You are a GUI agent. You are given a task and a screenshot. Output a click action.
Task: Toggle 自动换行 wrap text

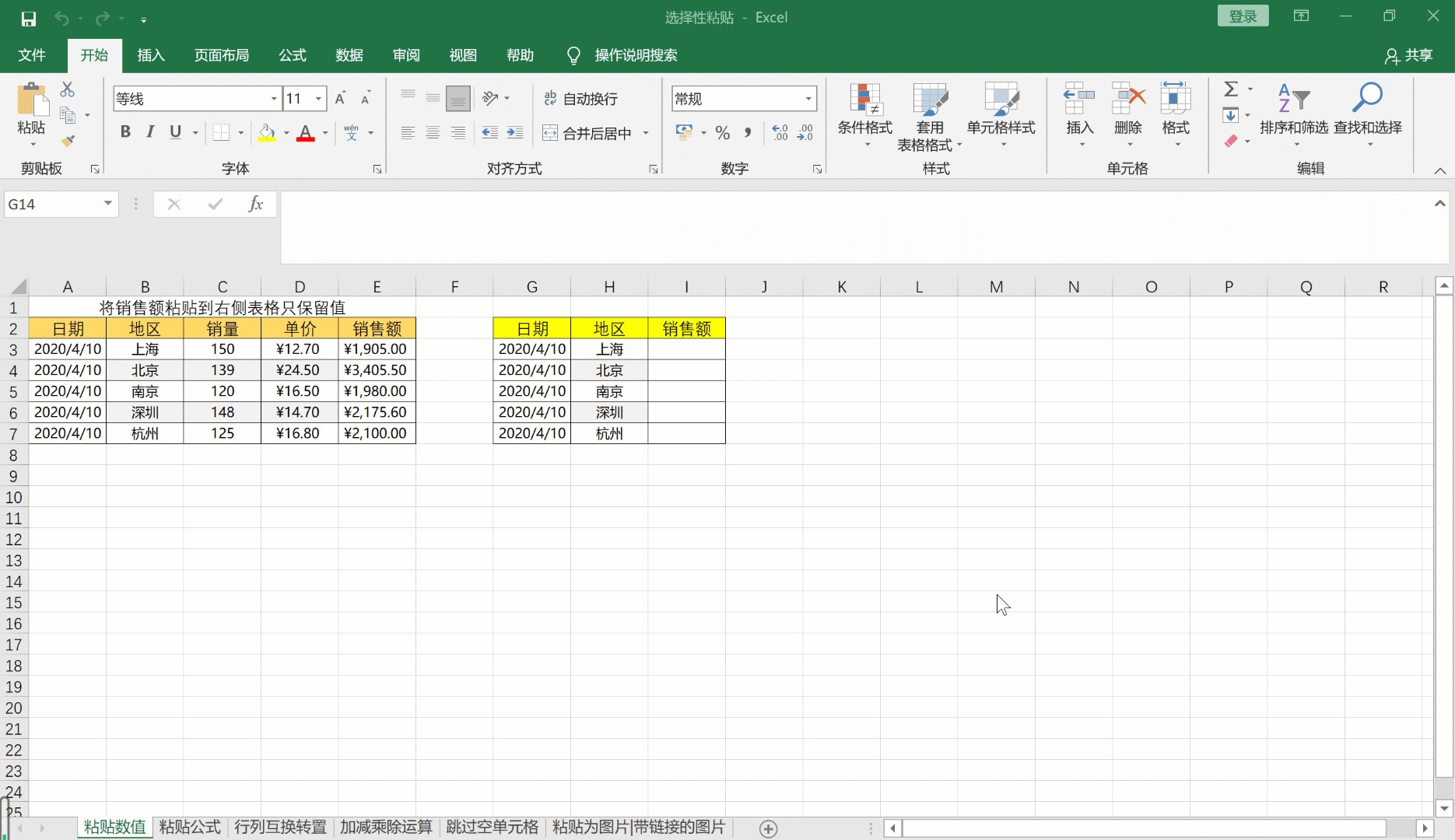(581, 99)
